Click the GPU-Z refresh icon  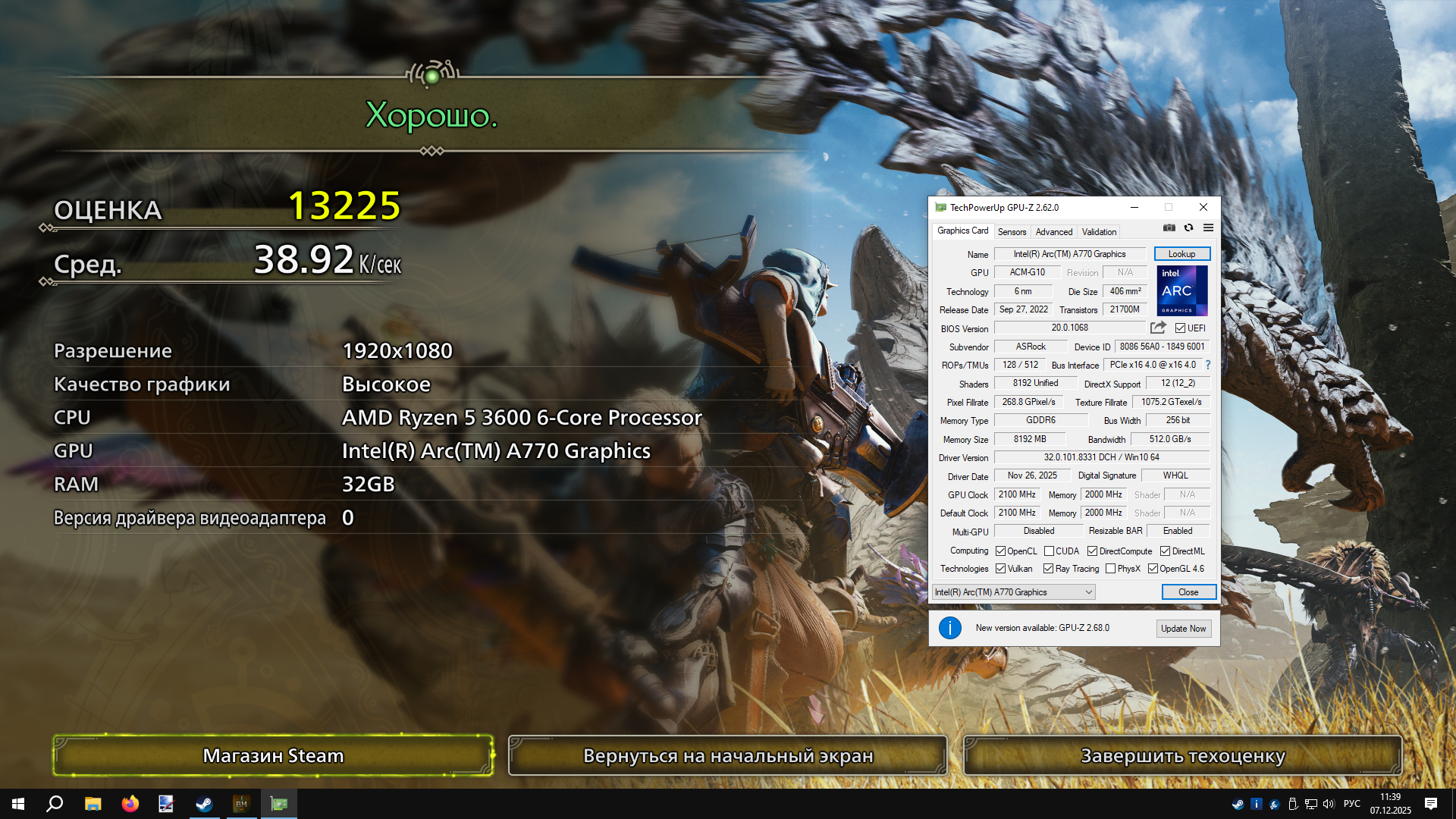pos(1188,227)
